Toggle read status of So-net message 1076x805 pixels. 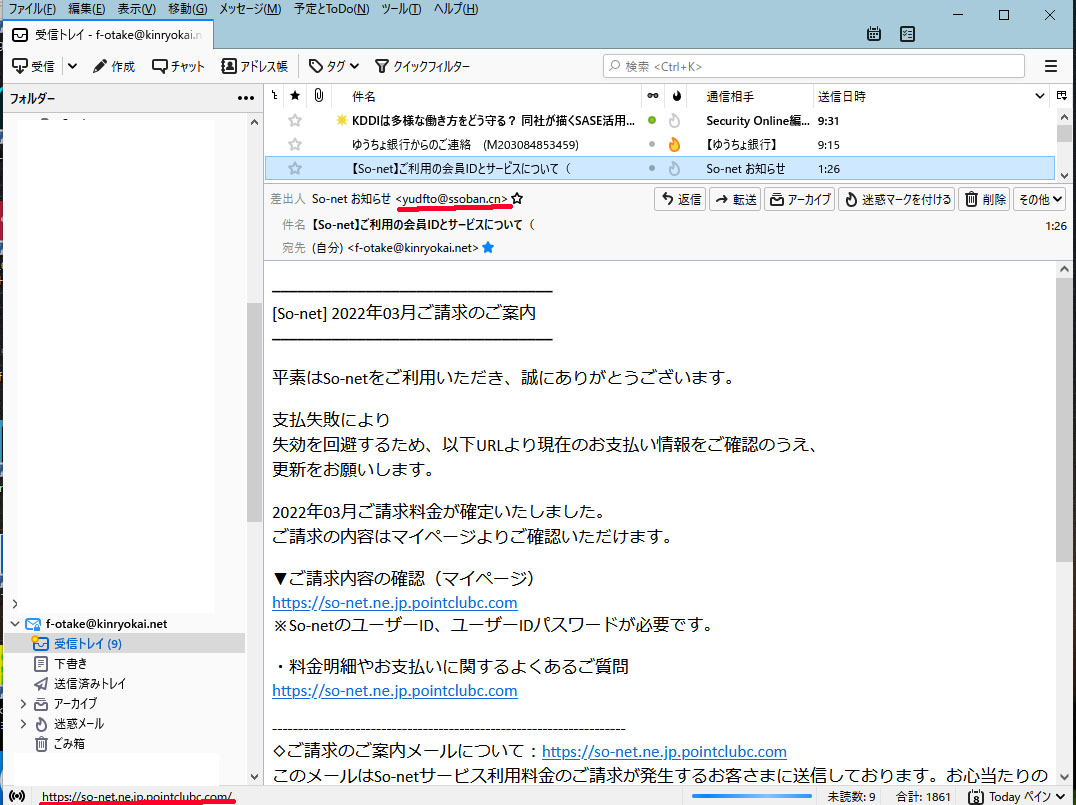652,168
